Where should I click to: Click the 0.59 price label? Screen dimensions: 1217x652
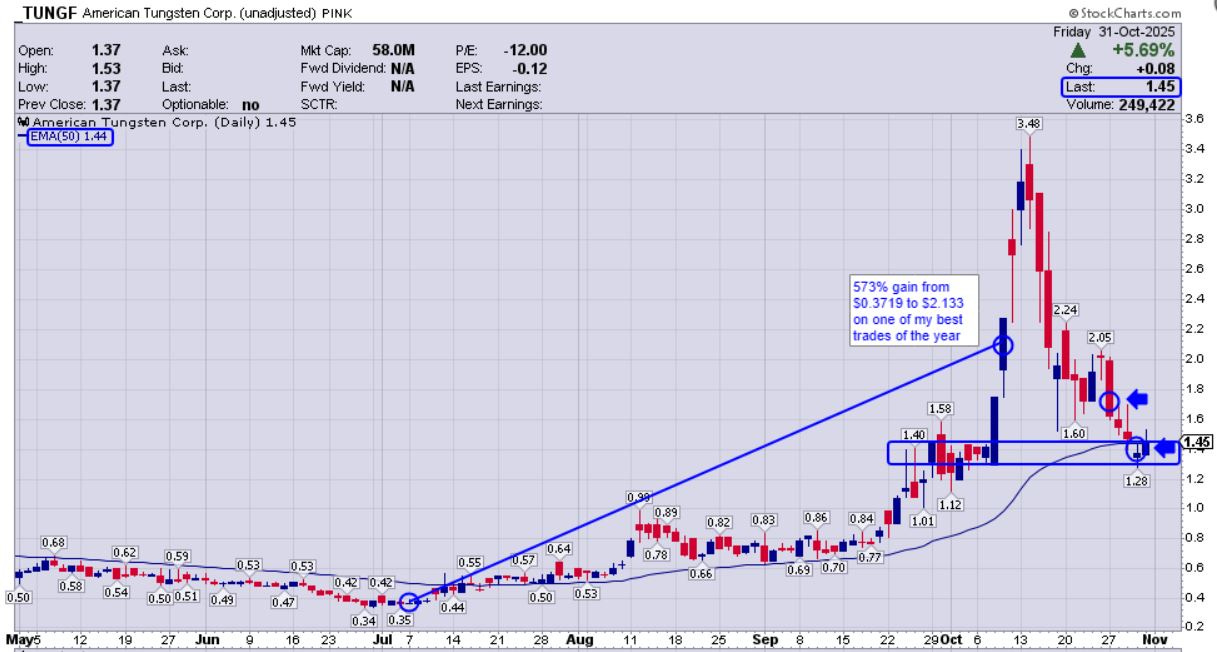177,556
